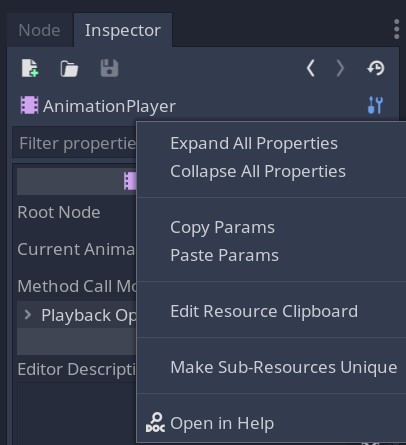This screenshot has width=406, height=445.
Task: Click the floppy disk save resource icon
Action: pyautogui.click(x=109, y=68)
